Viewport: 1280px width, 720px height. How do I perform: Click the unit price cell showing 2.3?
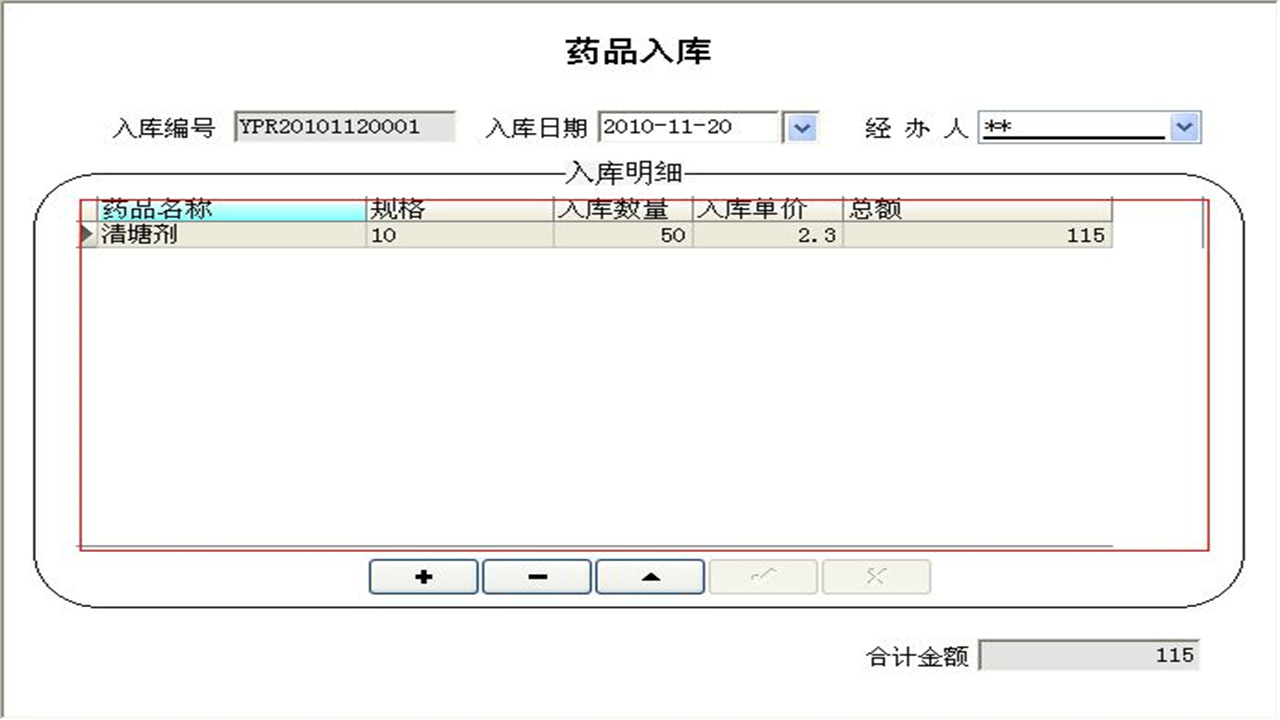click(767, 235)
